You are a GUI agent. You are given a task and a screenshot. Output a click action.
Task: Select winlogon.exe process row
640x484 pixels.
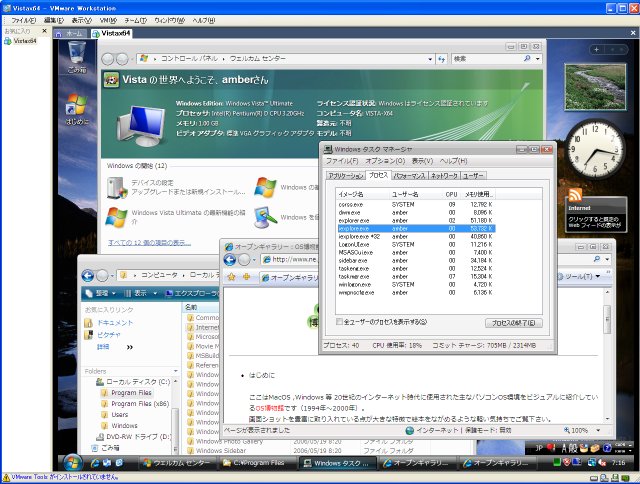point(416,284)
